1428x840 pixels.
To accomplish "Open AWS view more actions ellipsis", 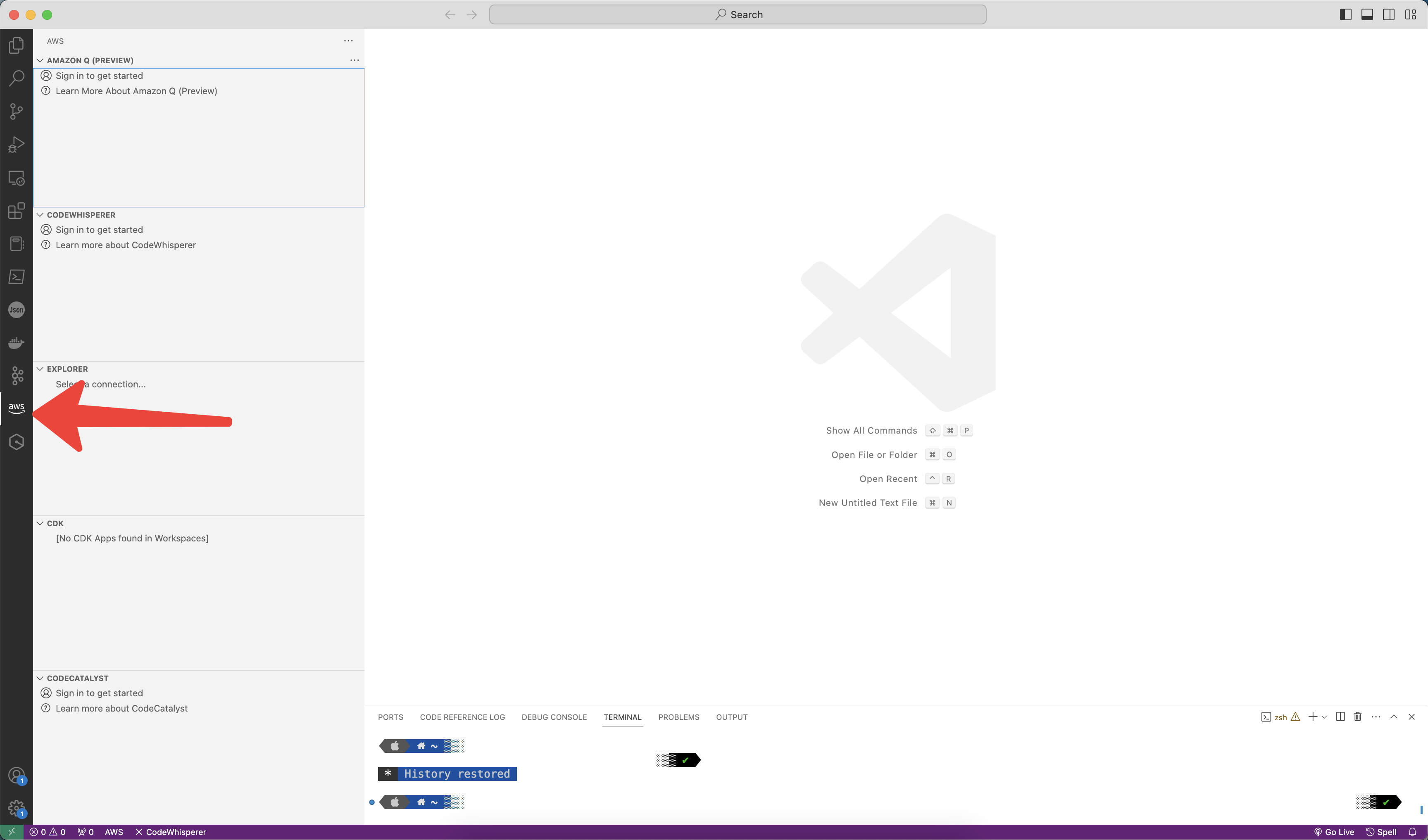I will tap(348, 41).
